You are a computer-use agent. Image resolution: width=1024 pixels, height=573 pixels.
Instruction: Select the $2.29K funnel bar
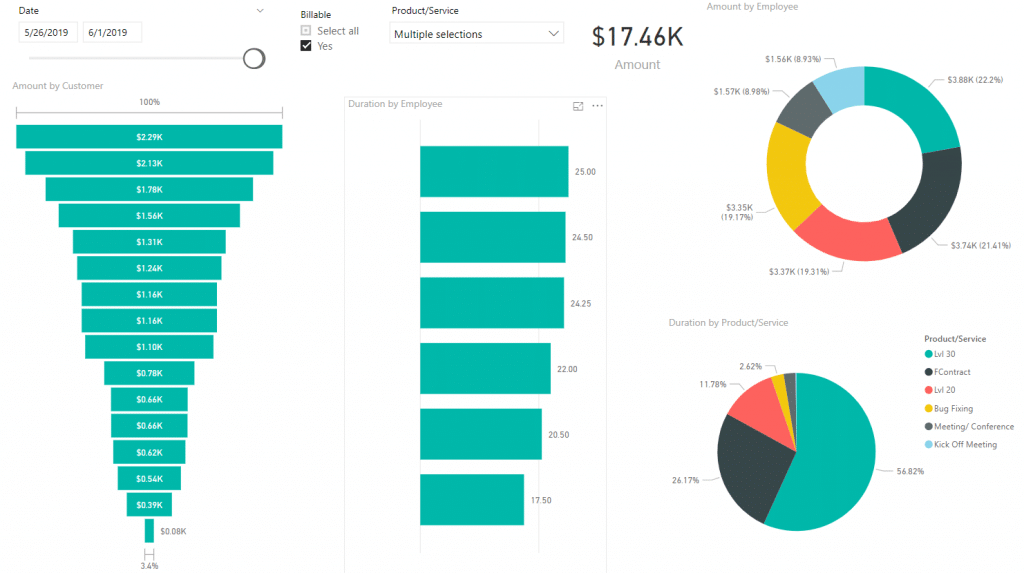pyautogui.click(x=149, y=137)
